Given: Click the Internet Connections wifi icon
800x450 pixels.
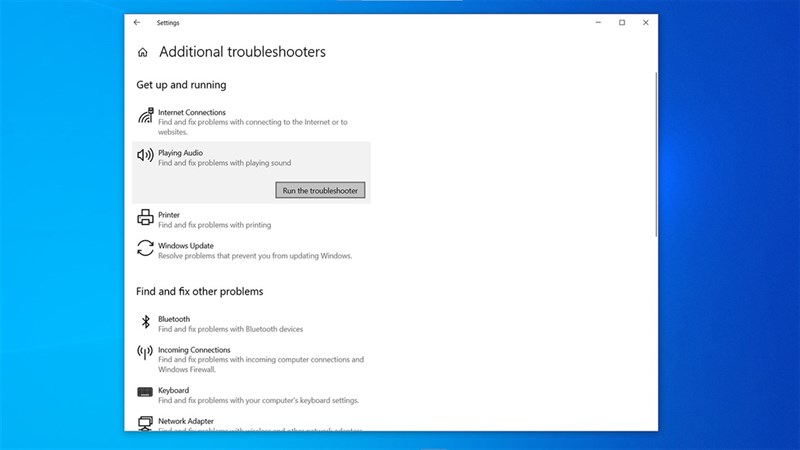Looking at the screenshot, I should tap(145, 116).
